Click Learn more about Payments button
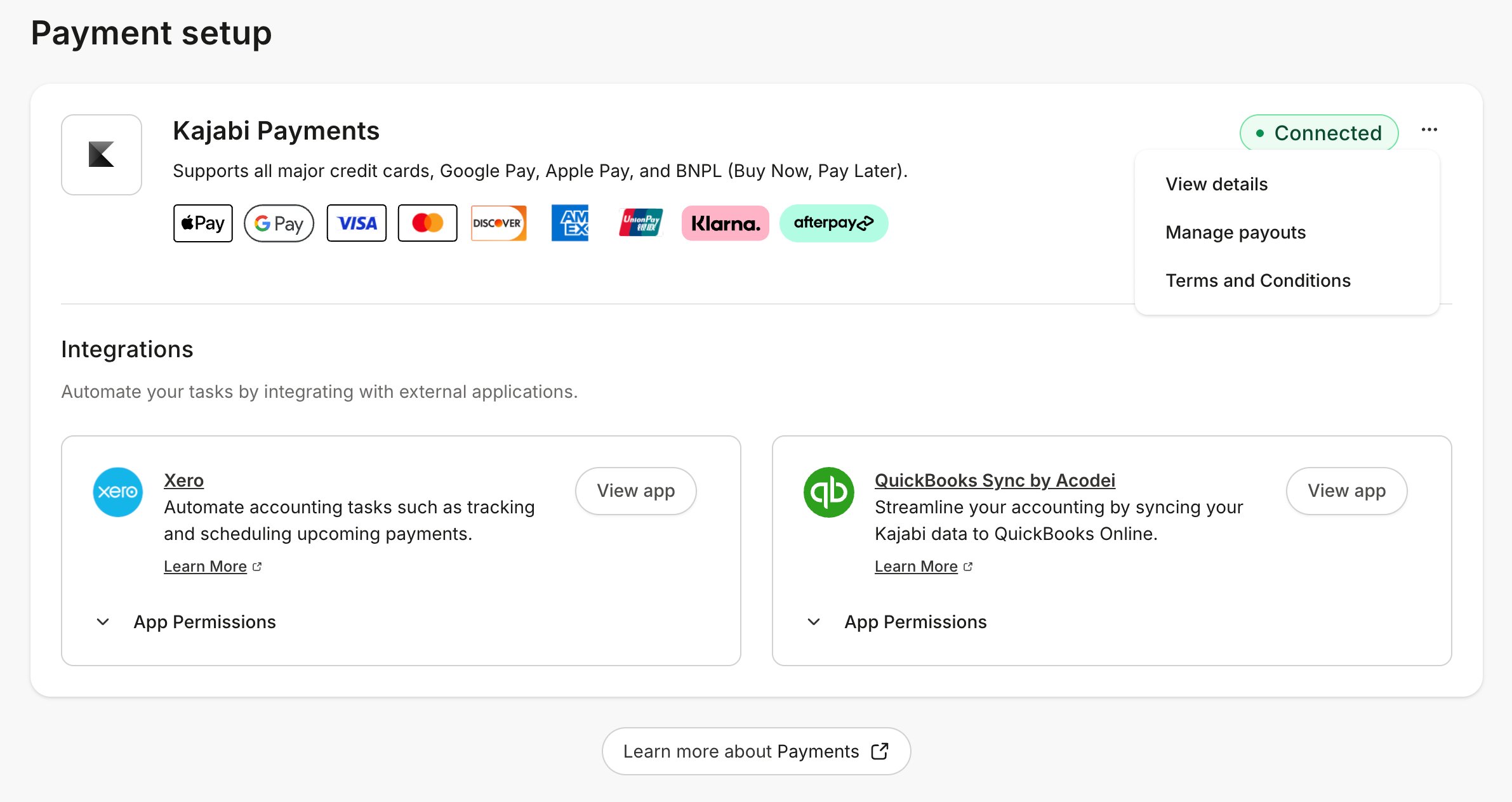The height and width of the screenshot is (802, 1512). pos(757,751)
